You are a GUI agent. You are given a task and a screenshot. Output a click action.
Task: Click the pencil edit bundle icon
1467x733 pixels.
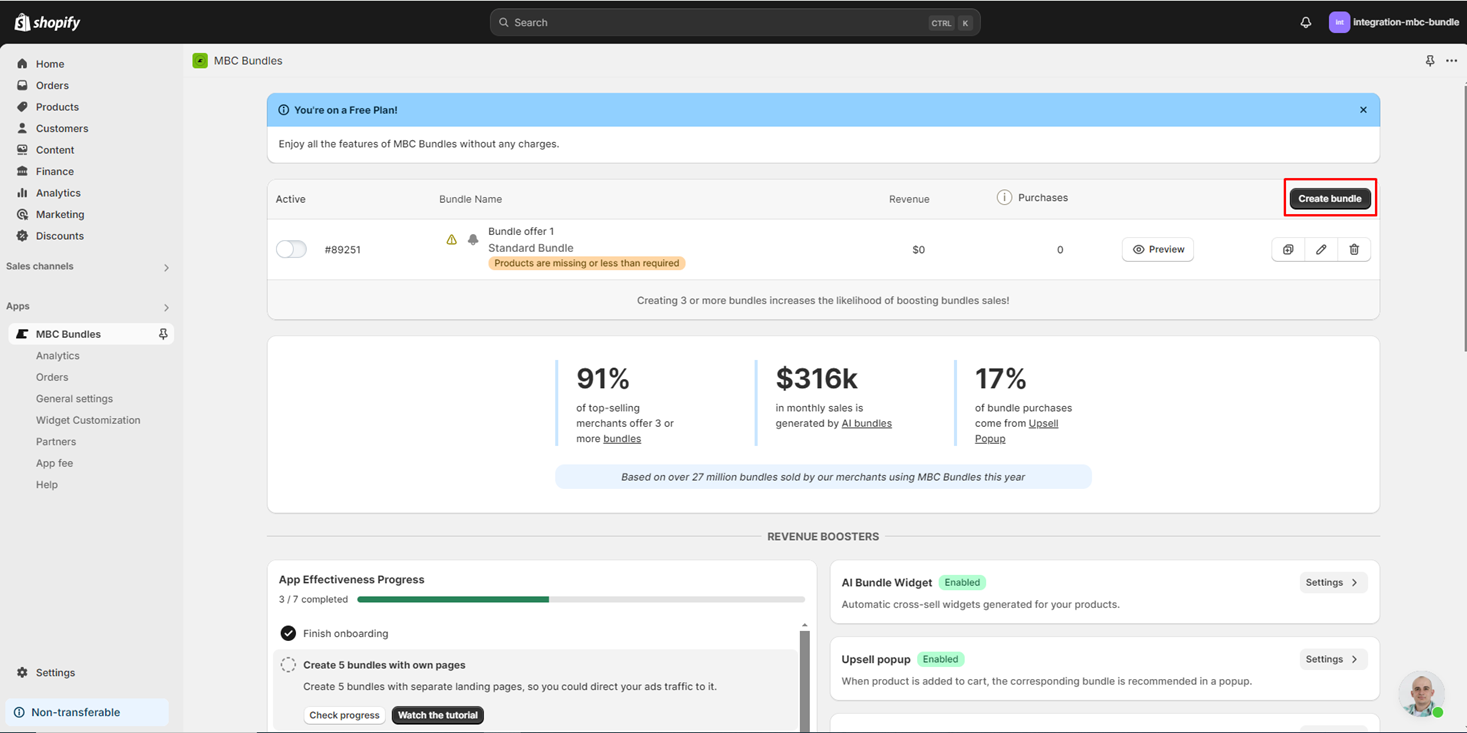click(1321, 250)
